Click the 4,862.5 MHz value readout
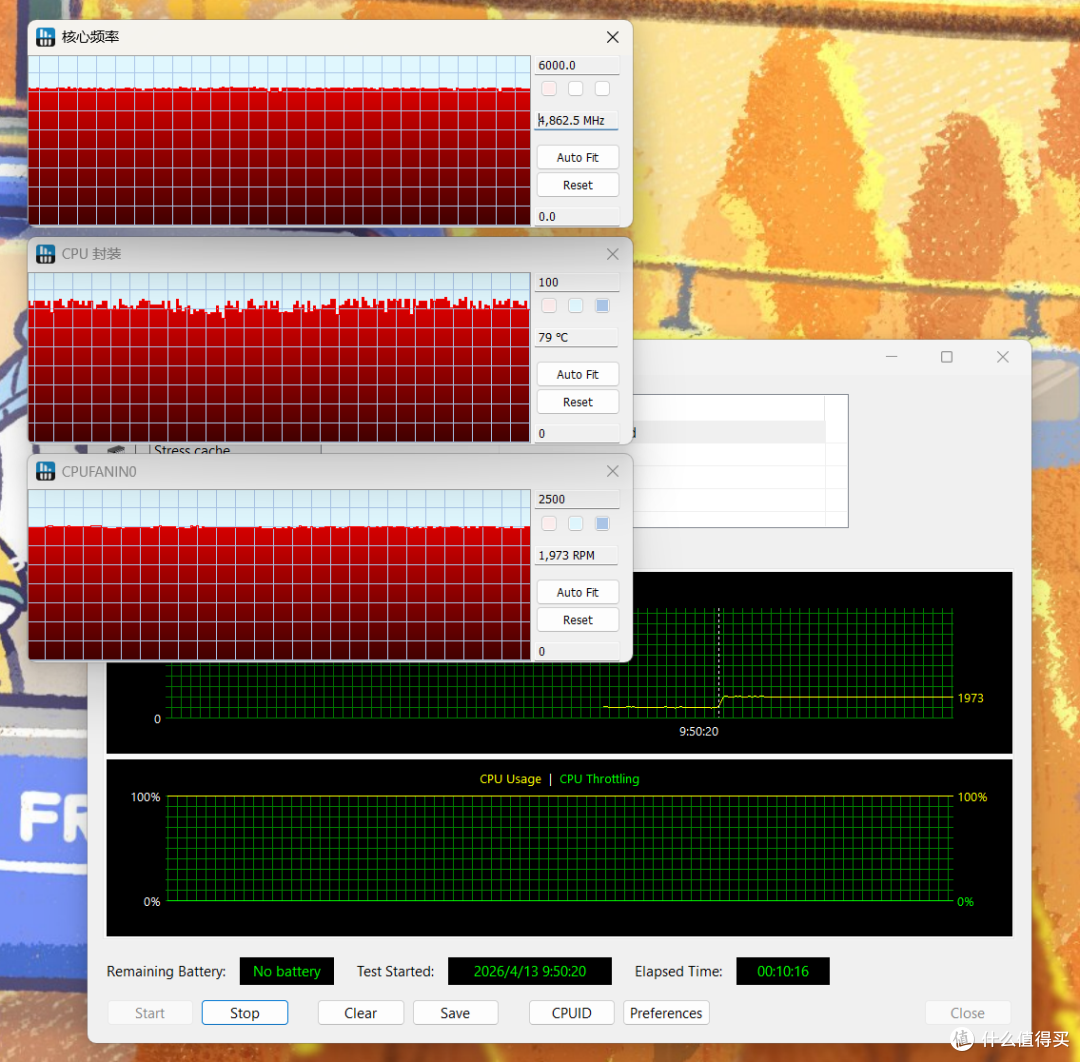The width and height of the screenshot is (1080, 1062). click(577, 121)
